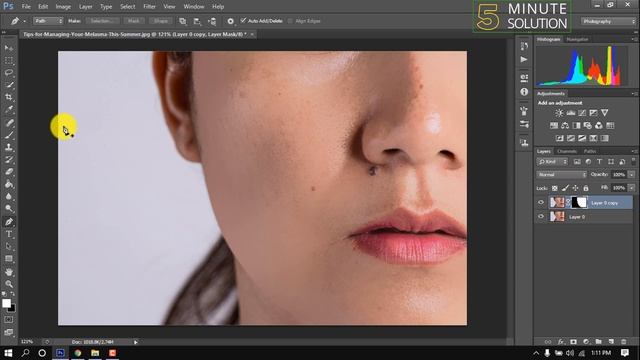This screenshot has width=640, height=360.
Task: Toggle lock image pixels brush icon
Action: pos(565,188)
